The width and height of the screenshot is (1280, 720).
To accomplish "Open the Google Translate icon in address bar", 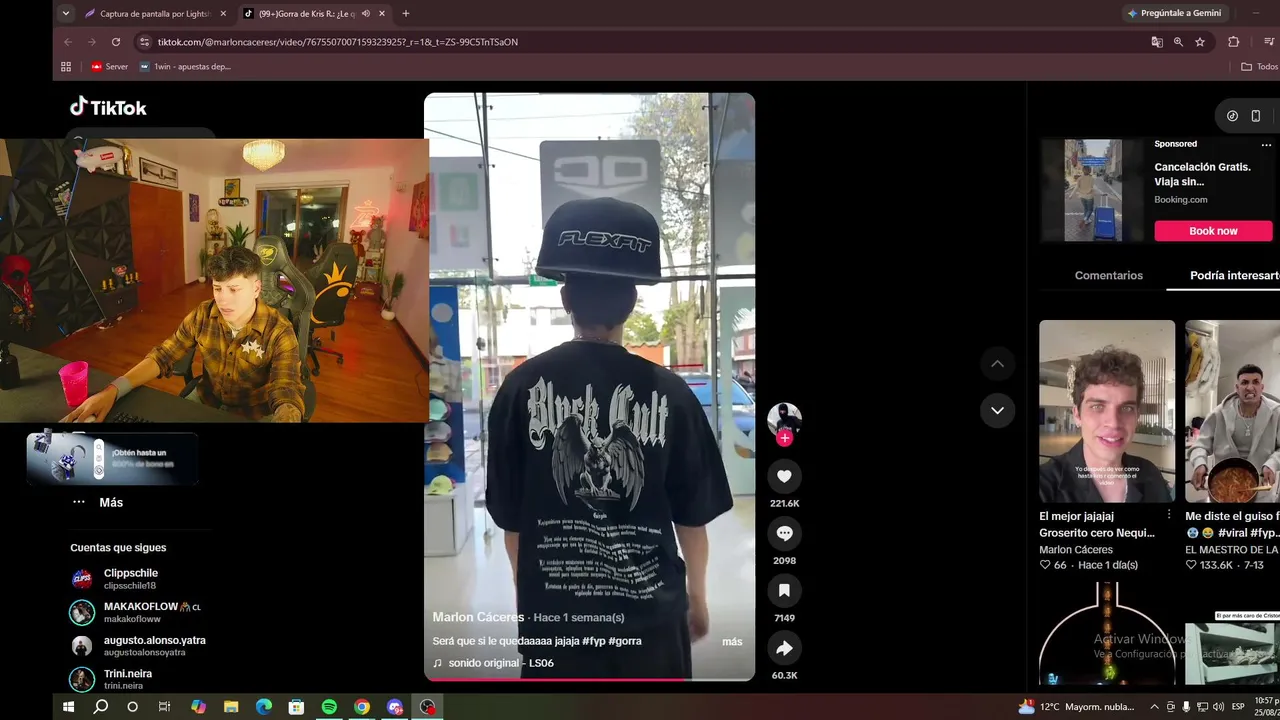I will coord(1157,42).
